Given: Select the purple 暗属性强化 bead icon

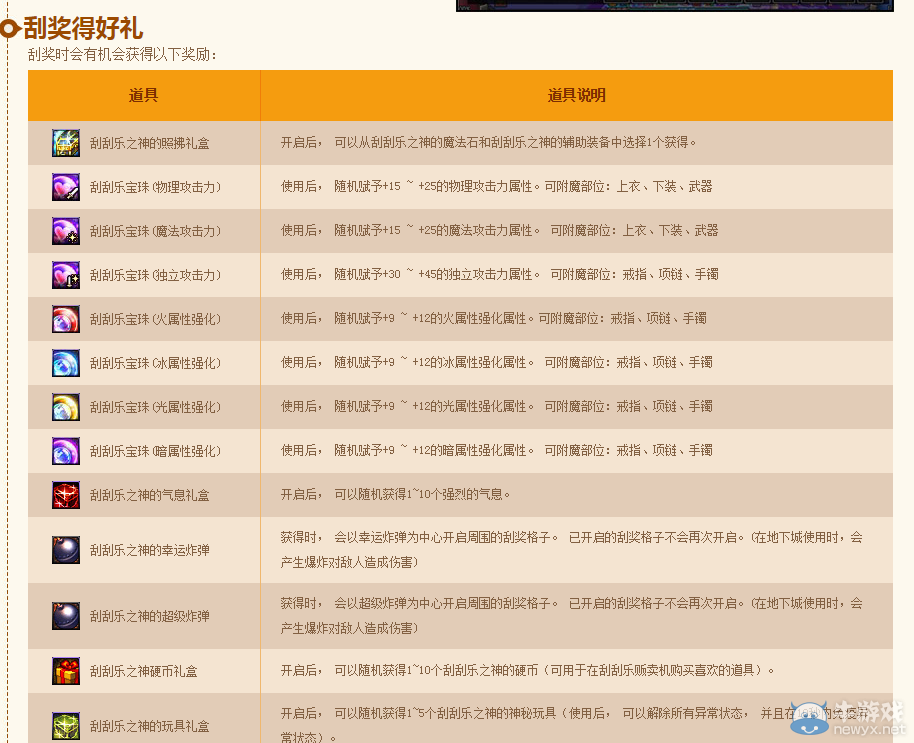Looking at the screenshot, I should point(65,450).
